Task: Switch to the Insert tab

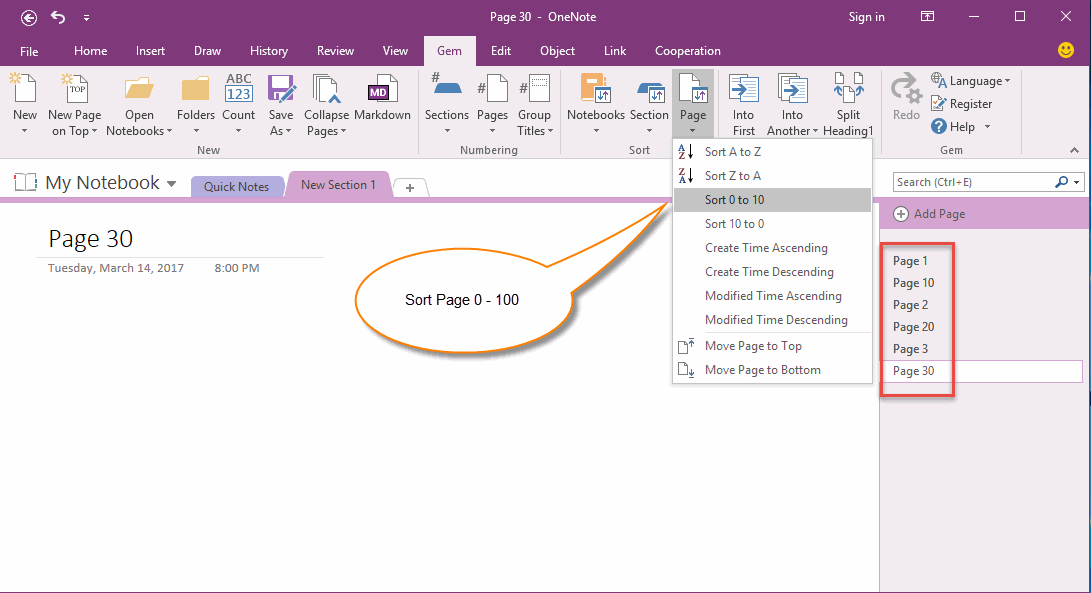Action: pos(150,51)
